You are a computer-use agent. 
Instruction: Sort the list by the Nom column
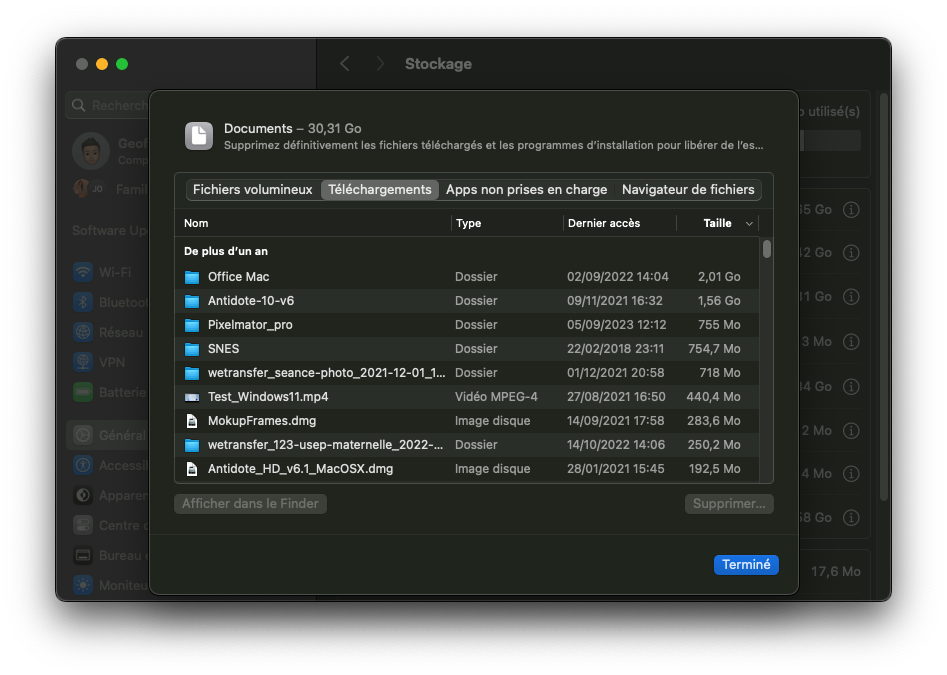tap(313, 223)
